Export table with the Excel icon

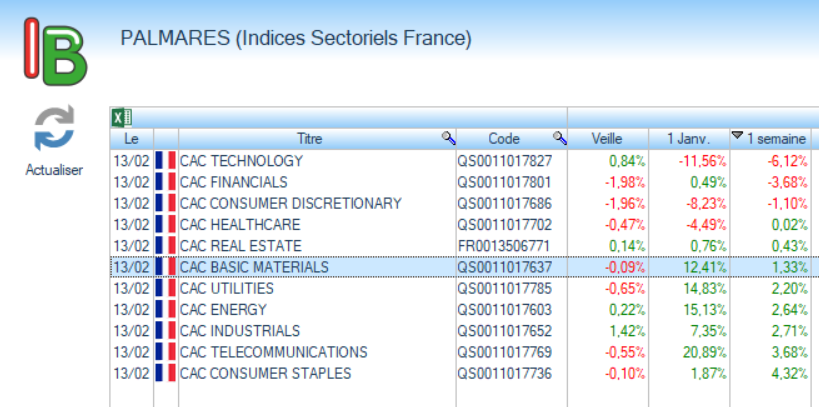point(122,117)
